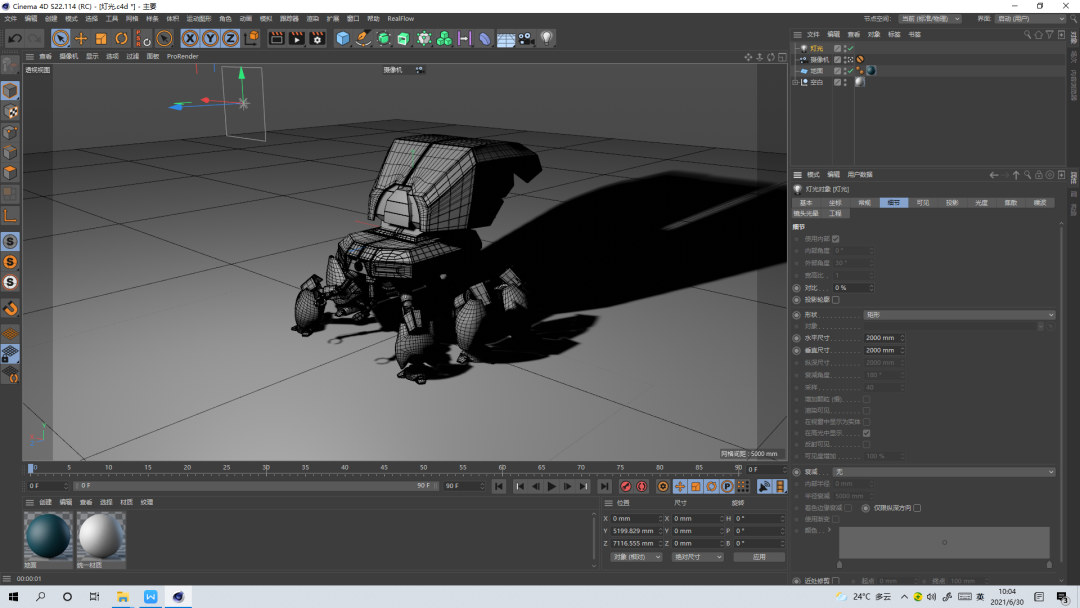Click the 应用 apply button

point(759,557)
